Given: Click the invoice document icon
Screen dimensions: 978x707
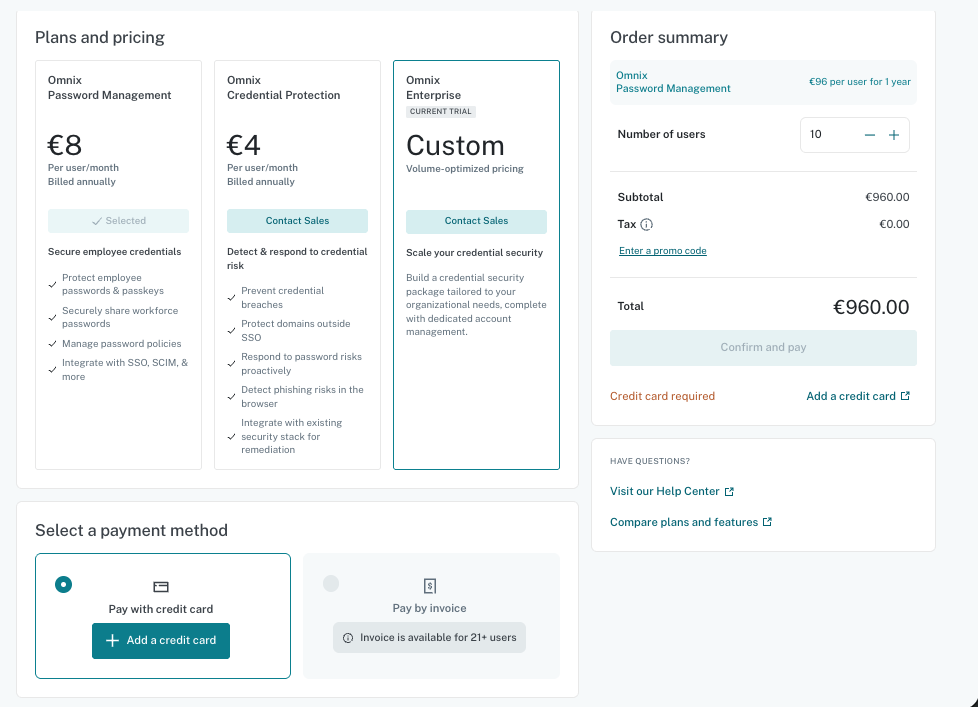Looking at the screenshot, I should coord(430,586).
